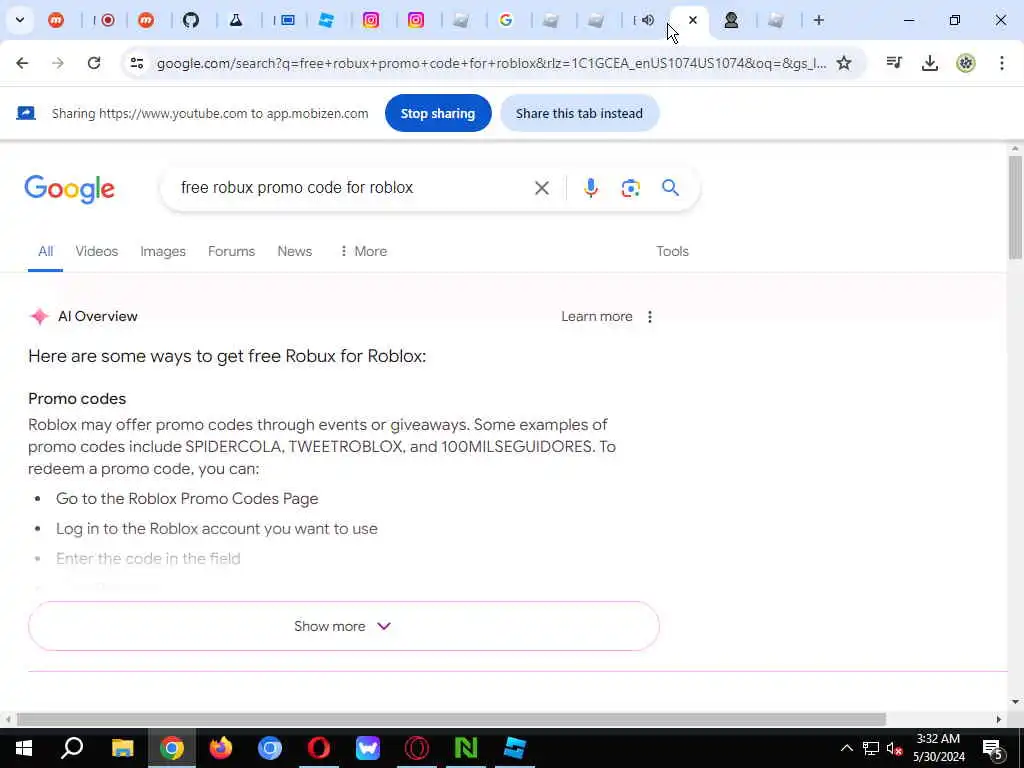
Task: Submit search with magnifier icon
Action: click(x=670, y=188)
